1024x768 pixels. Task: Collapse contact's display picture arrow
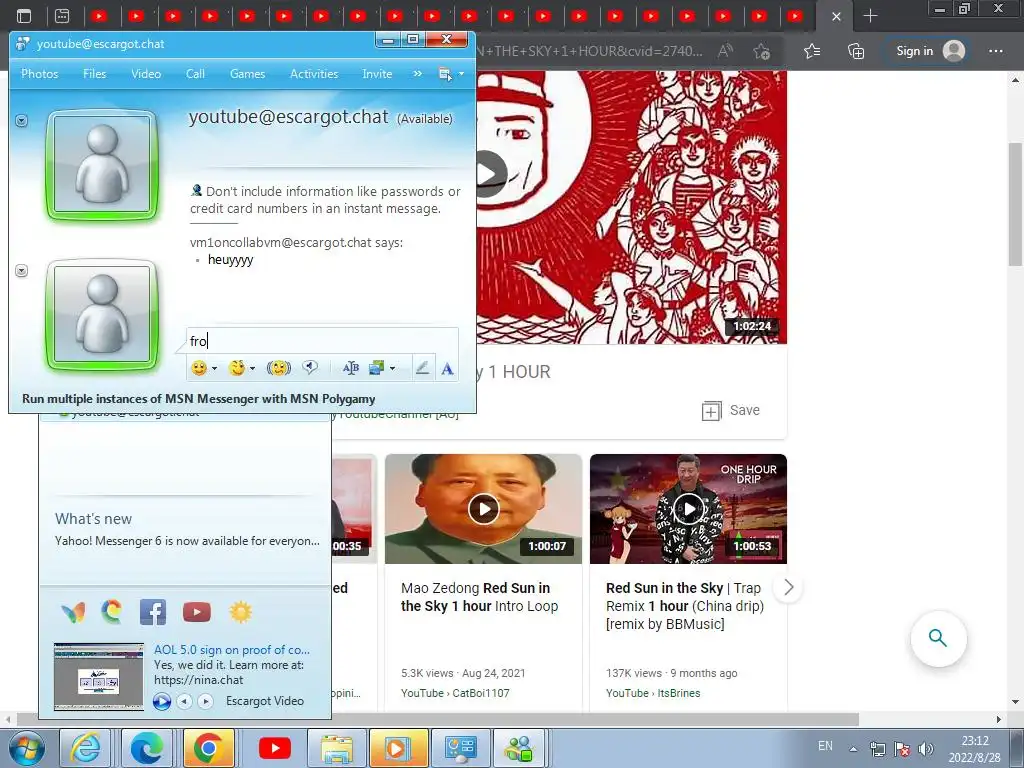pos(22,120)
